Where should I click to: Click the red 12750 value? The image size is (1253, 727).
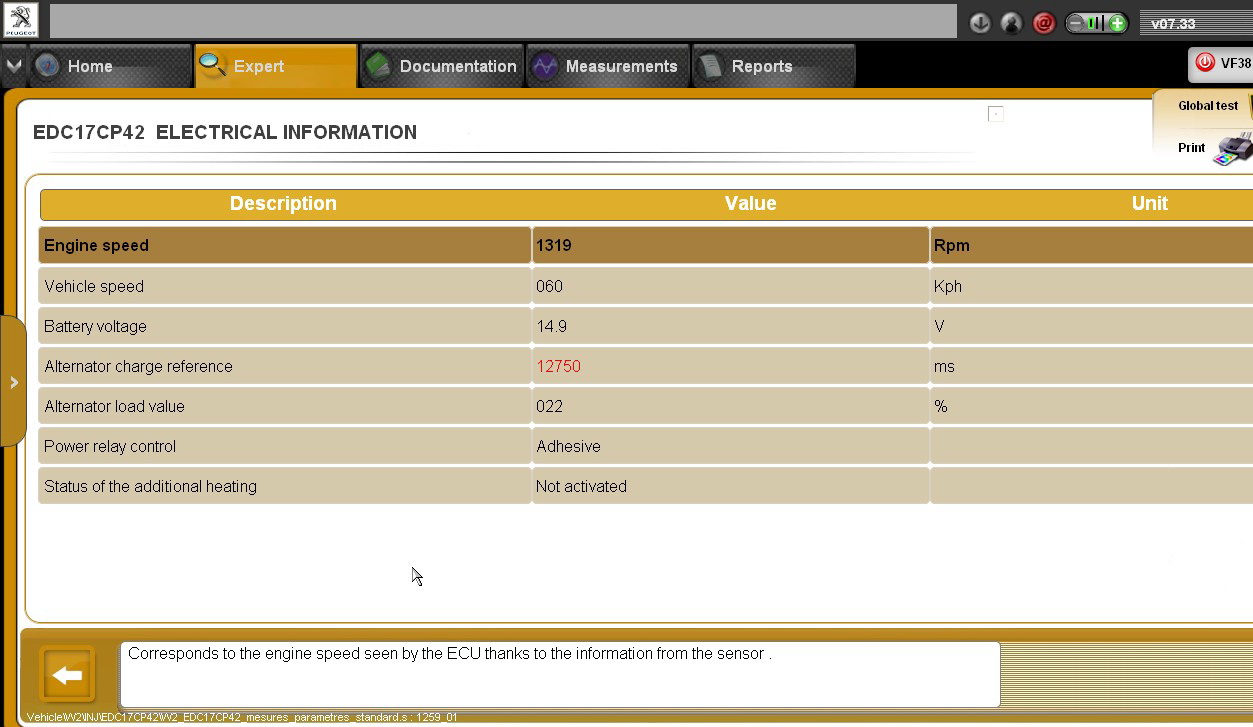coord(558,366)
